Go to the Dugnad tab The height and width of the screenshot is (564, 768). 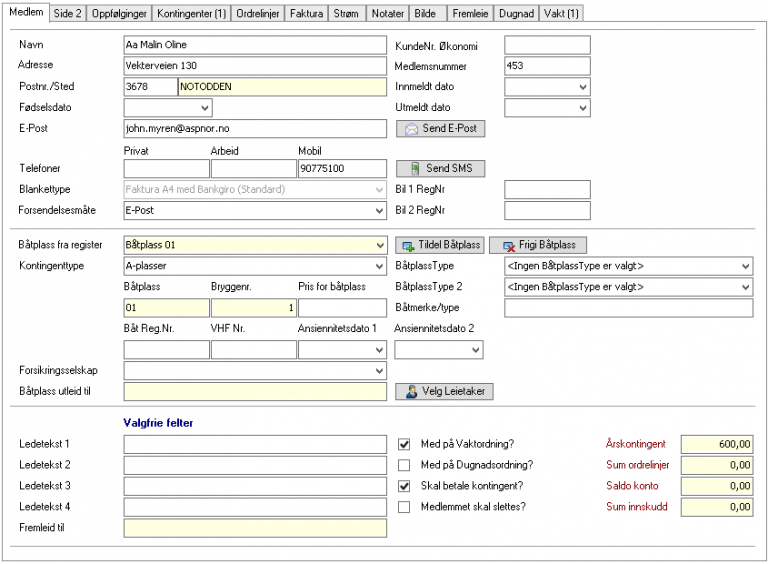(x=516, y=13)
